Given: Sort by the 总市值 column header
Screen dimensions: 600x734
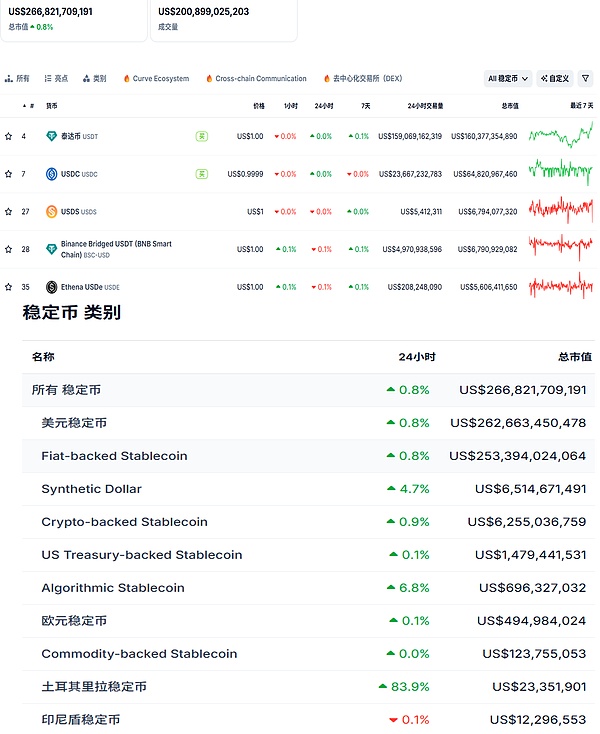Looking at the screenshot, I should pos(509,105).
